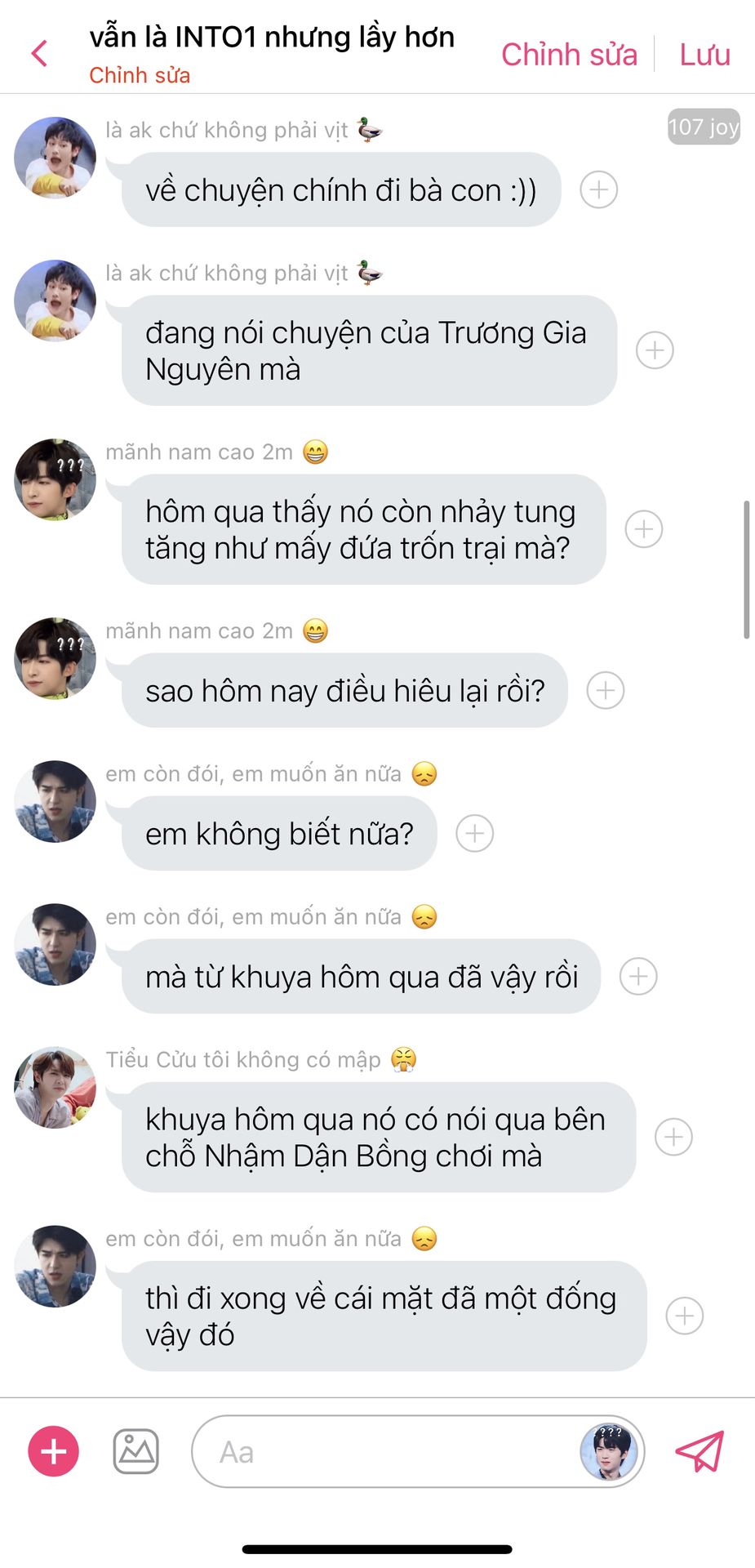
Task: Open the image gallery icon
Action: [x=135, y=1451]
